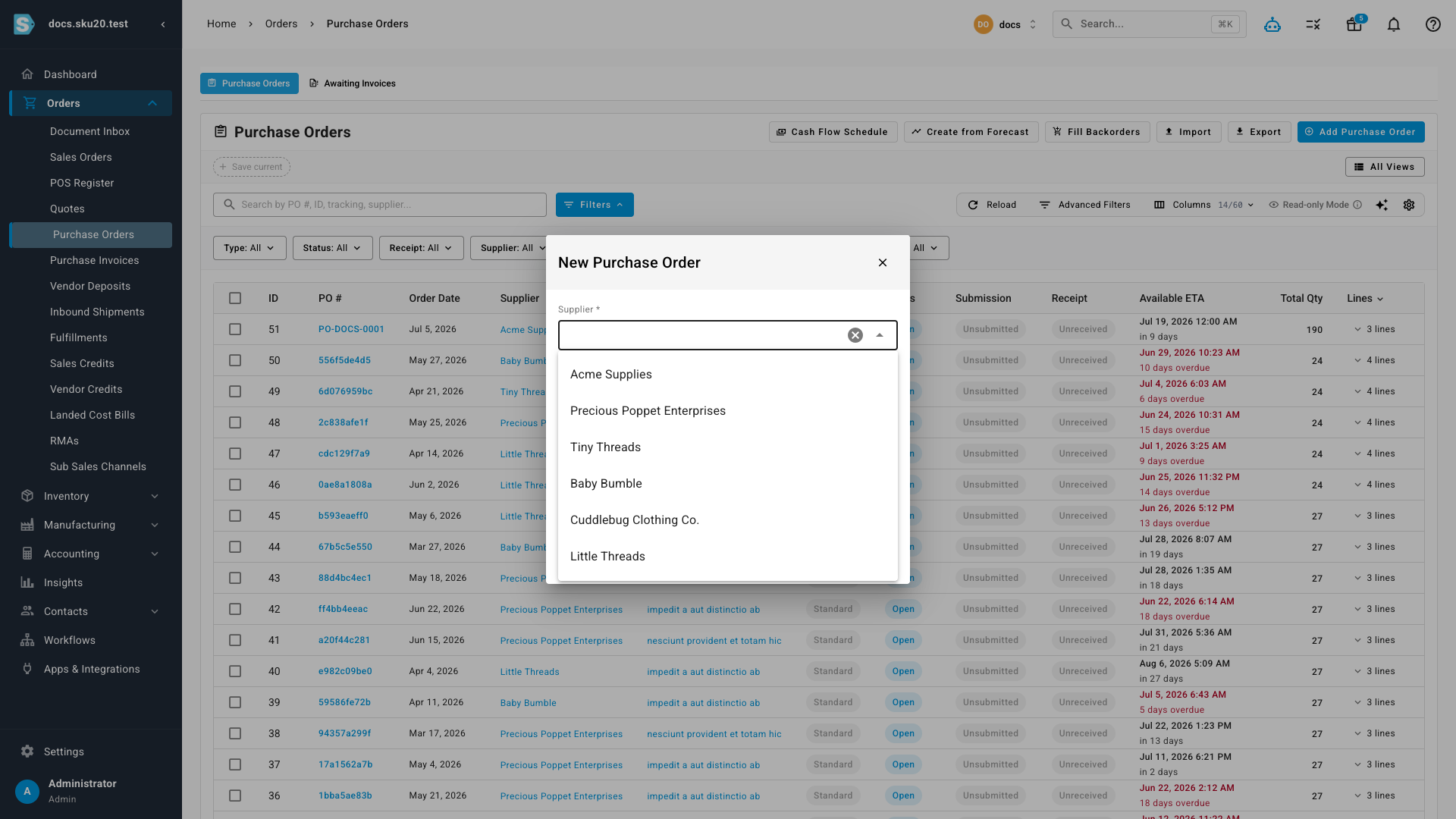Check the row checkbox for ID 50
This screenshot has height=819, width=1456.
tap(235, 360)
